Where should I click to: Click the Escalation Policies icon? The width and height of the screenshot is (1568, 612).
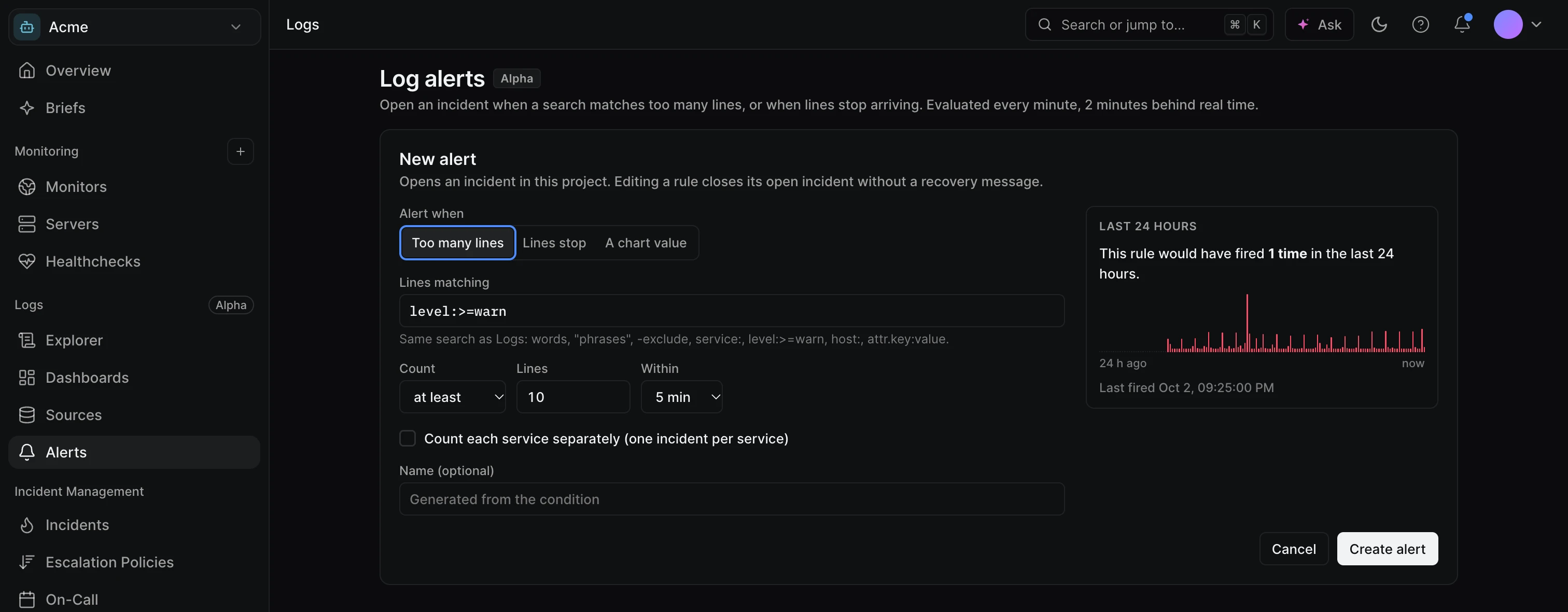27,562
